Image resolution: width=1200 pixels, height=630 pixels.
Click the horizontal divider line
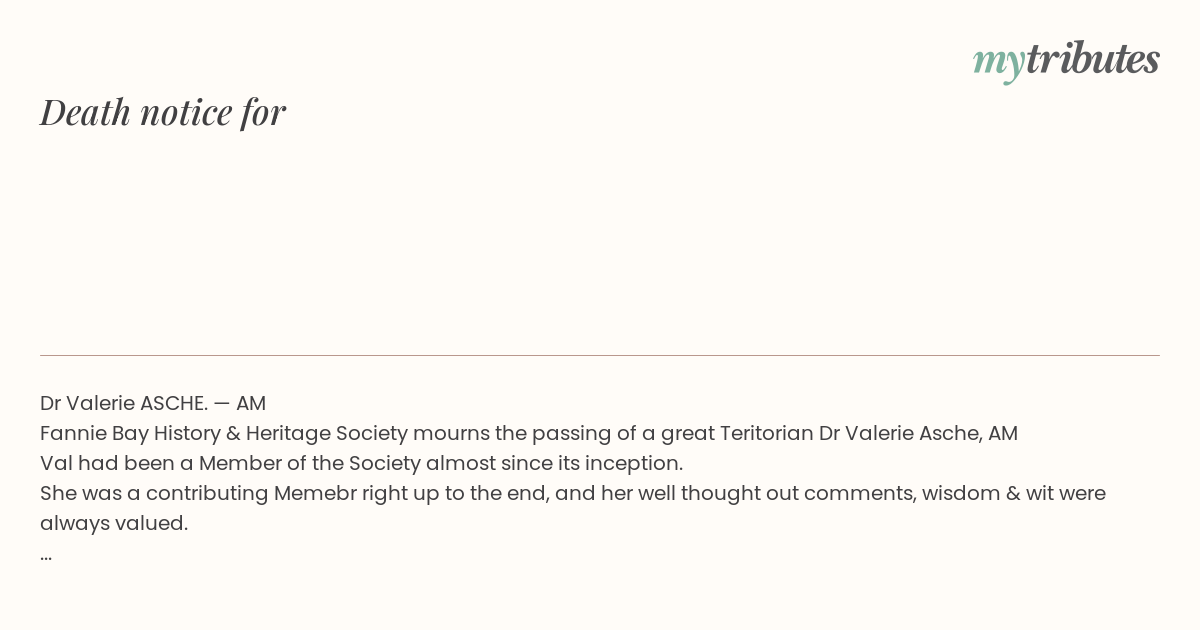(x=600, y=355)
